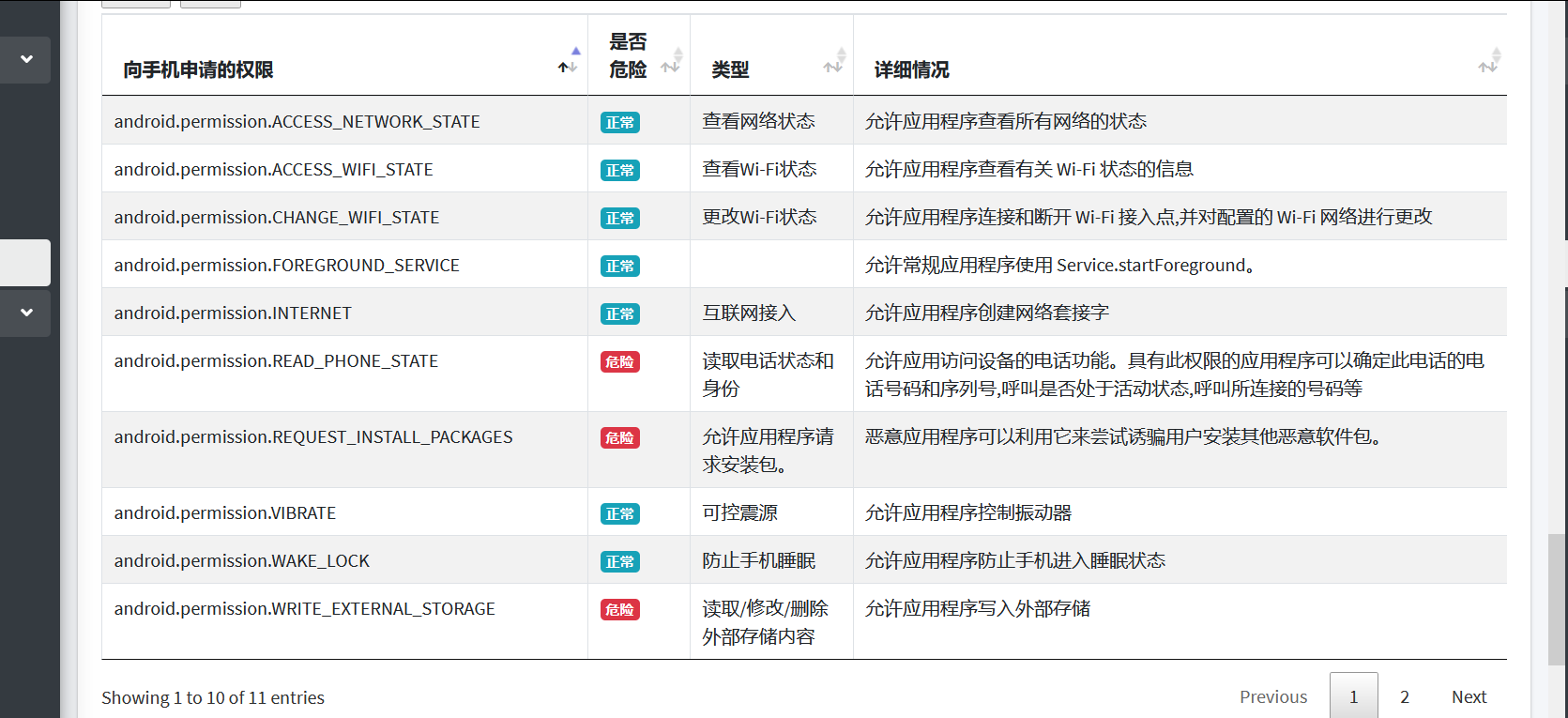Go to the Previous page
Screen dimensions: 1568x718
pos(1273,696)
